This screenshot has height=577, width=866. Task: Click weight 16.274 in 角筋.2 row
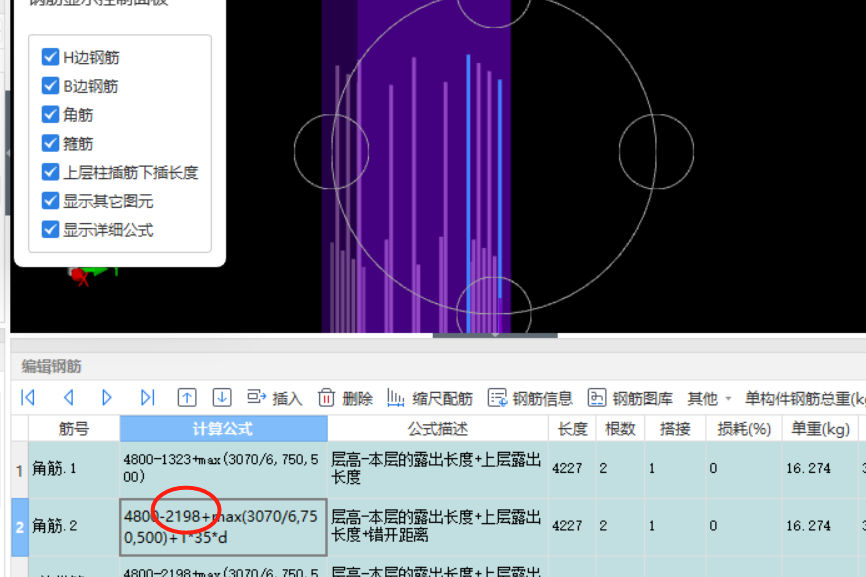[x=809, y=526]
